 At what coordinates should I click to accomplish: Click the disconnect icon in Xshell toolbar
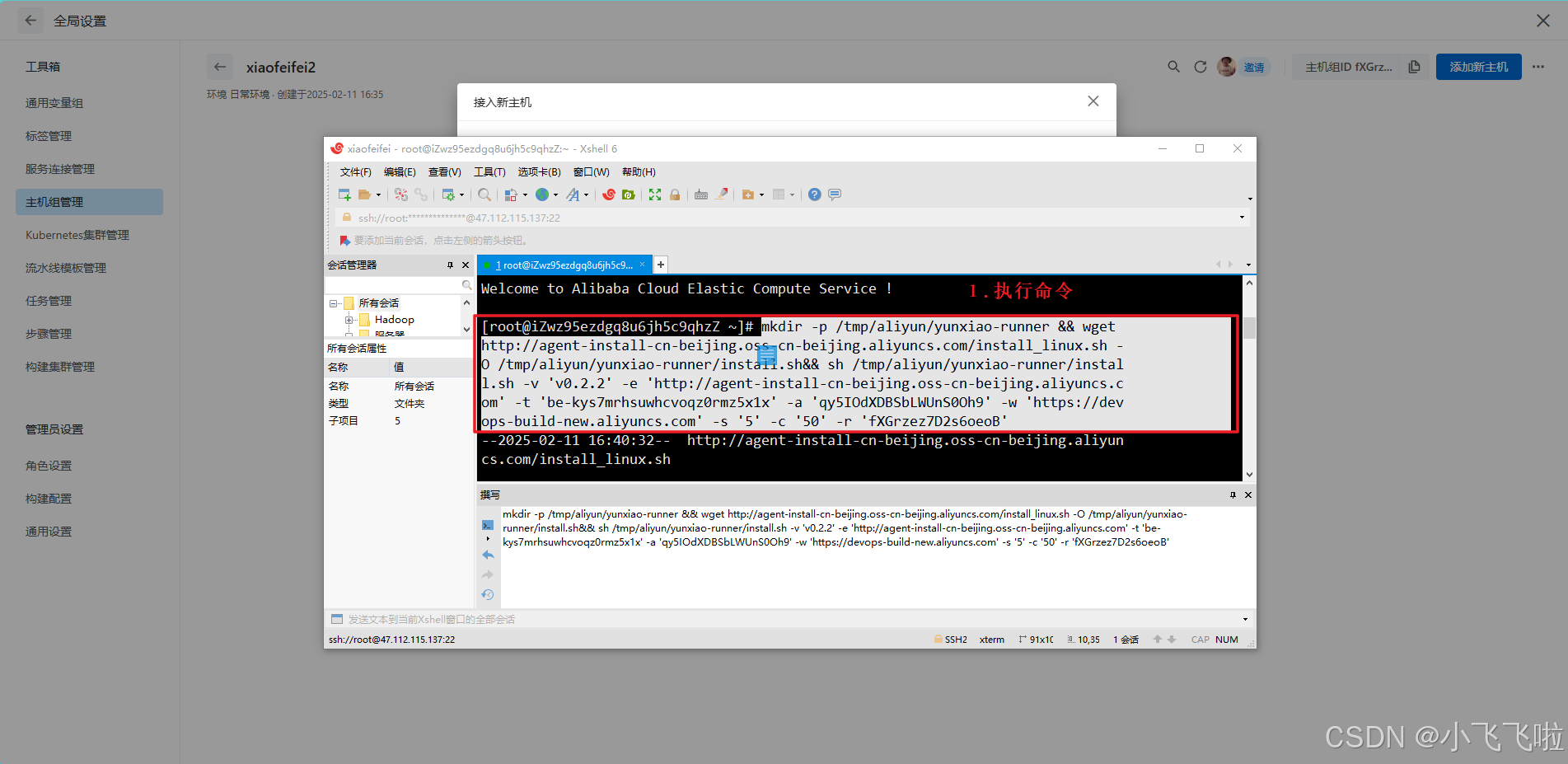pyautogui.click(x=401, y=195)
